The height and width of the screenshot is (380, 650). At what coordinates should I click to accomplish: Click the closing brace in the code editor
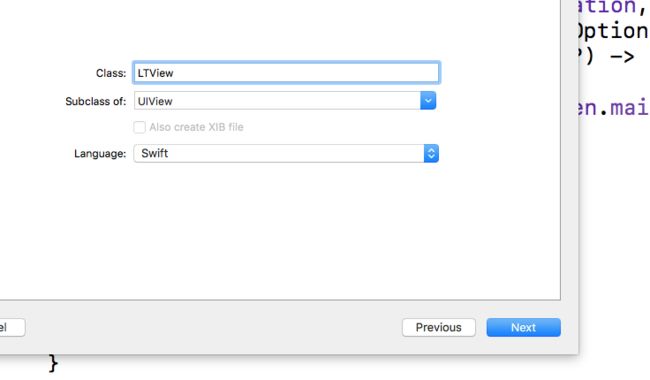click(x=53, y=363)
